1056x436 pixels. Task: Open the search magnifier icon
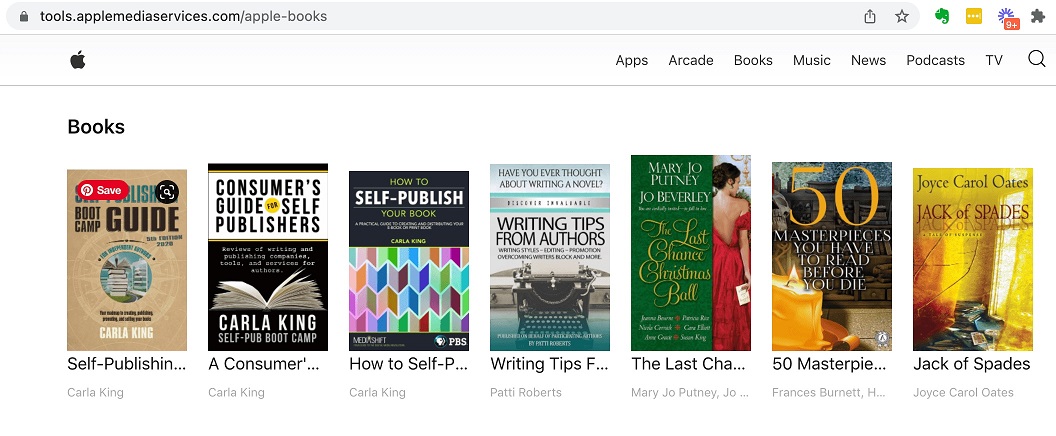1037,60
